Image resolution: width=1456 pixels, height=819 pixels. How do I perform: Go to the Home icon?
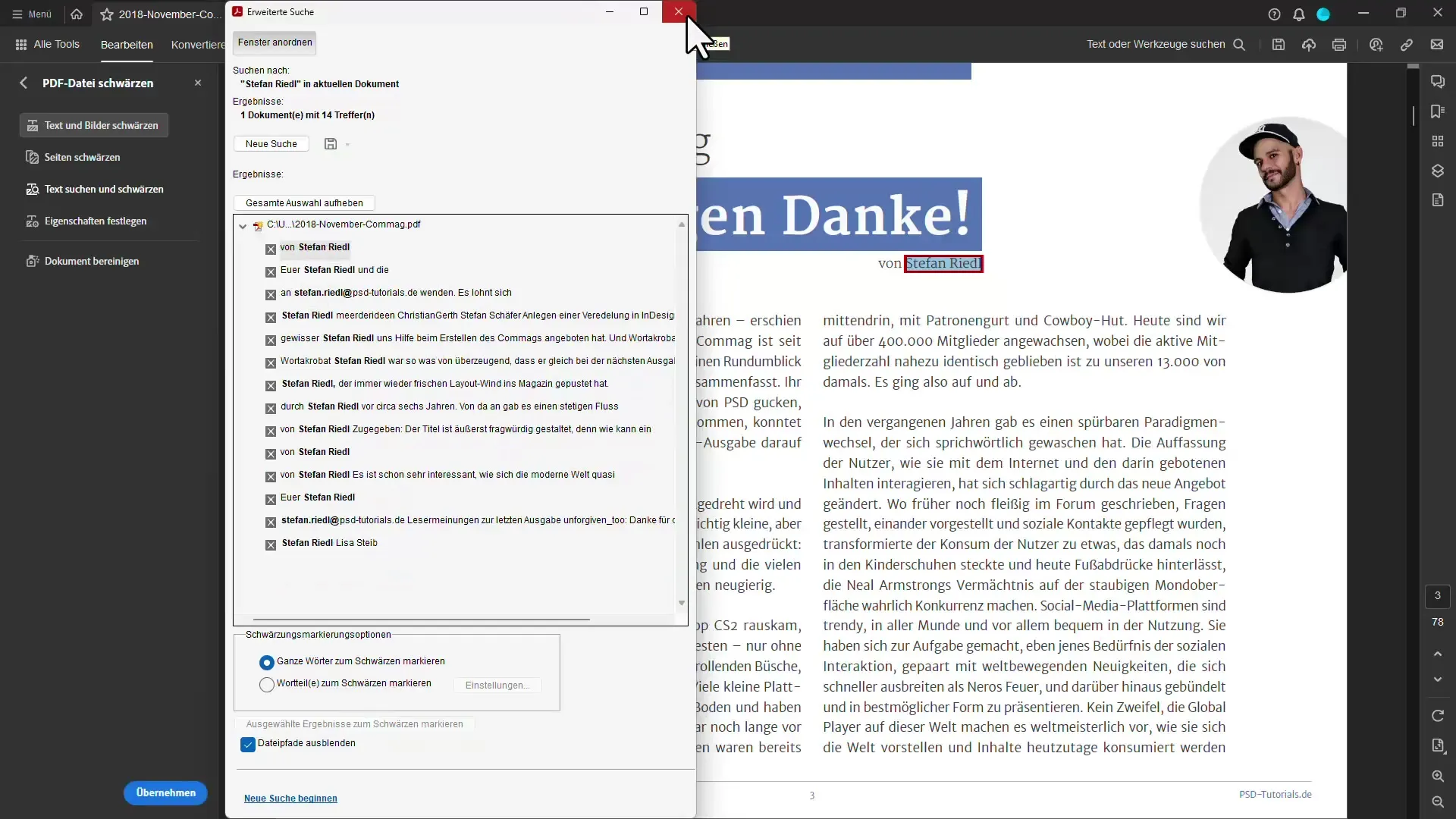pos(77,14)
